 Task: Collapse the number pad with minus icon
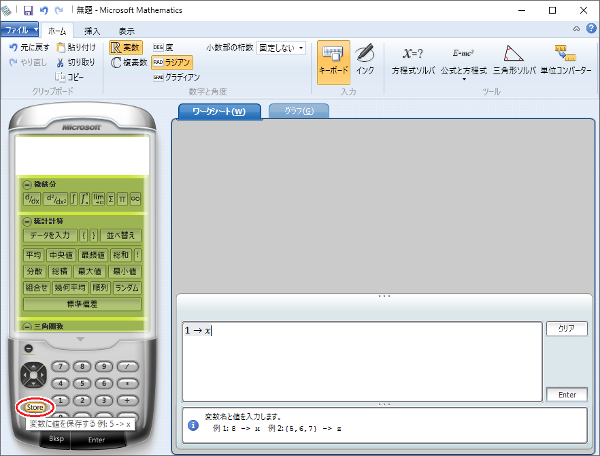(x=28, y=349)
